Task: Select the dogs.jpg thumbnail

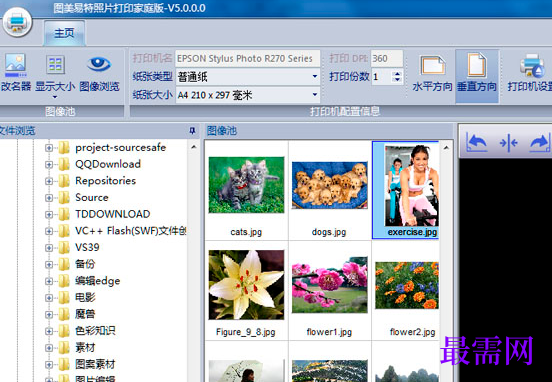Action: click(330, 185)
